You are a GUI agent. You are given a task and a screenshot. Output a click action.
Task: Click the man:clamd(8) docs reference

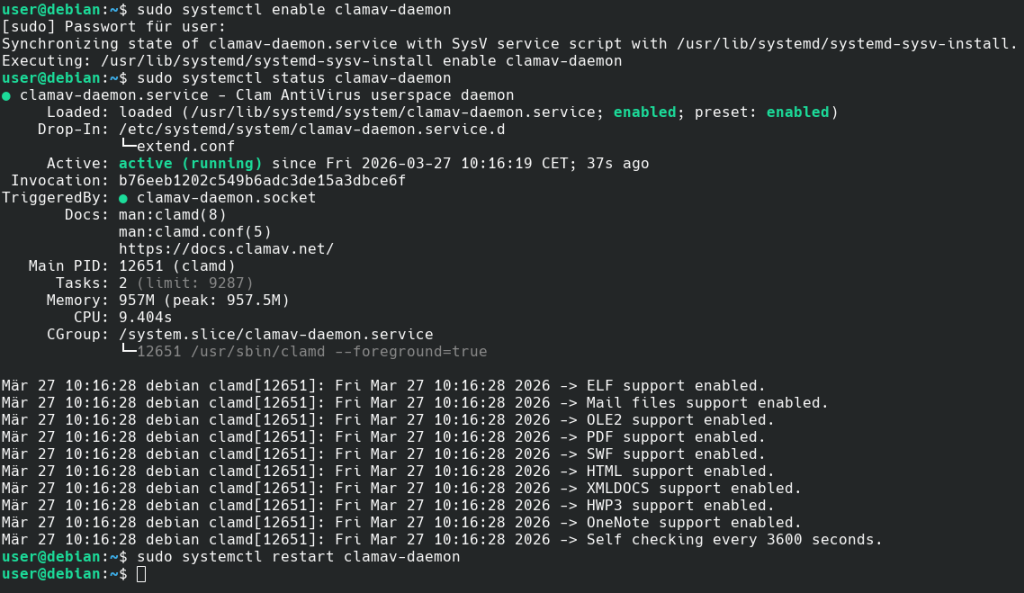[173, 215]
